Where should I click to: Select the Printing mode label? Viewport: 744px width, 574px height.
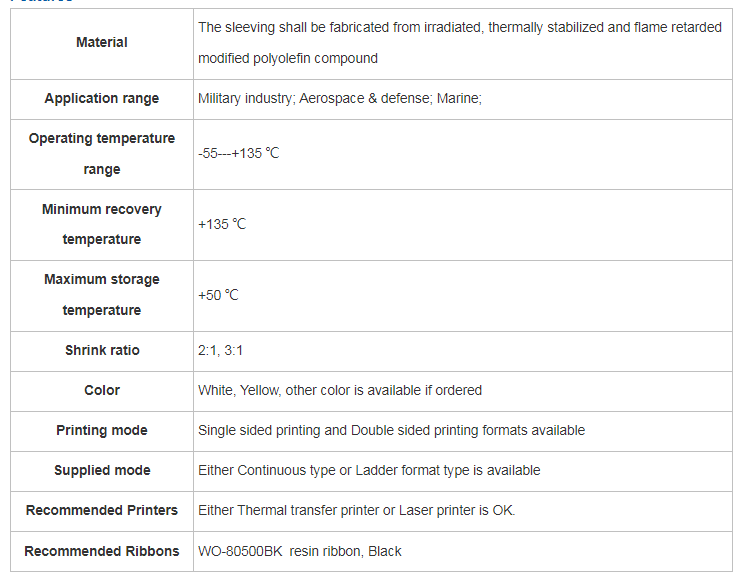(102, 430)
